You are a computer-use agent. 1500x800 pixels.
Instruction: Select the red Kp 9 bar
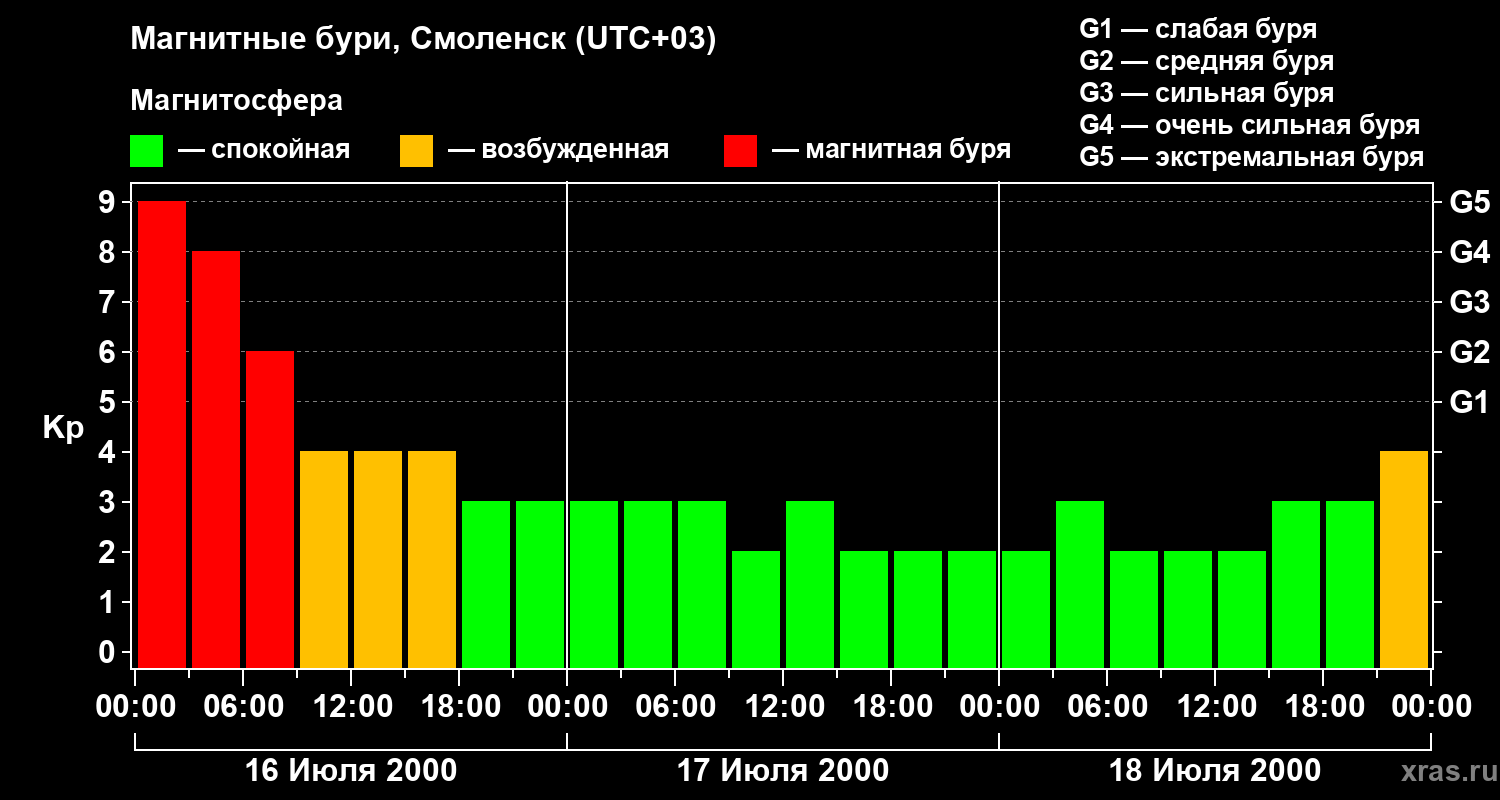[162, 434]
